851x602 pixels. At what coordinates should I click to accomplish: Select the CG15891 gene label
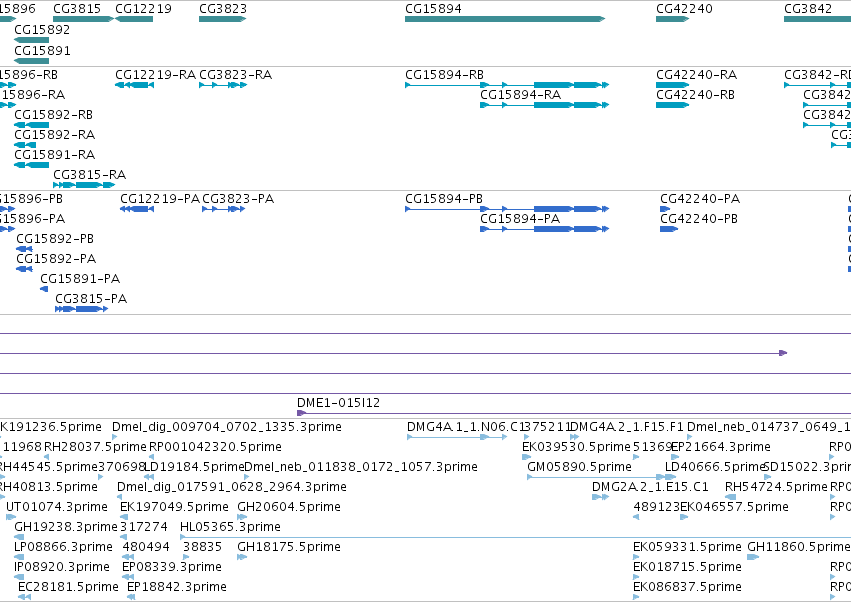[x=42, y=50]
